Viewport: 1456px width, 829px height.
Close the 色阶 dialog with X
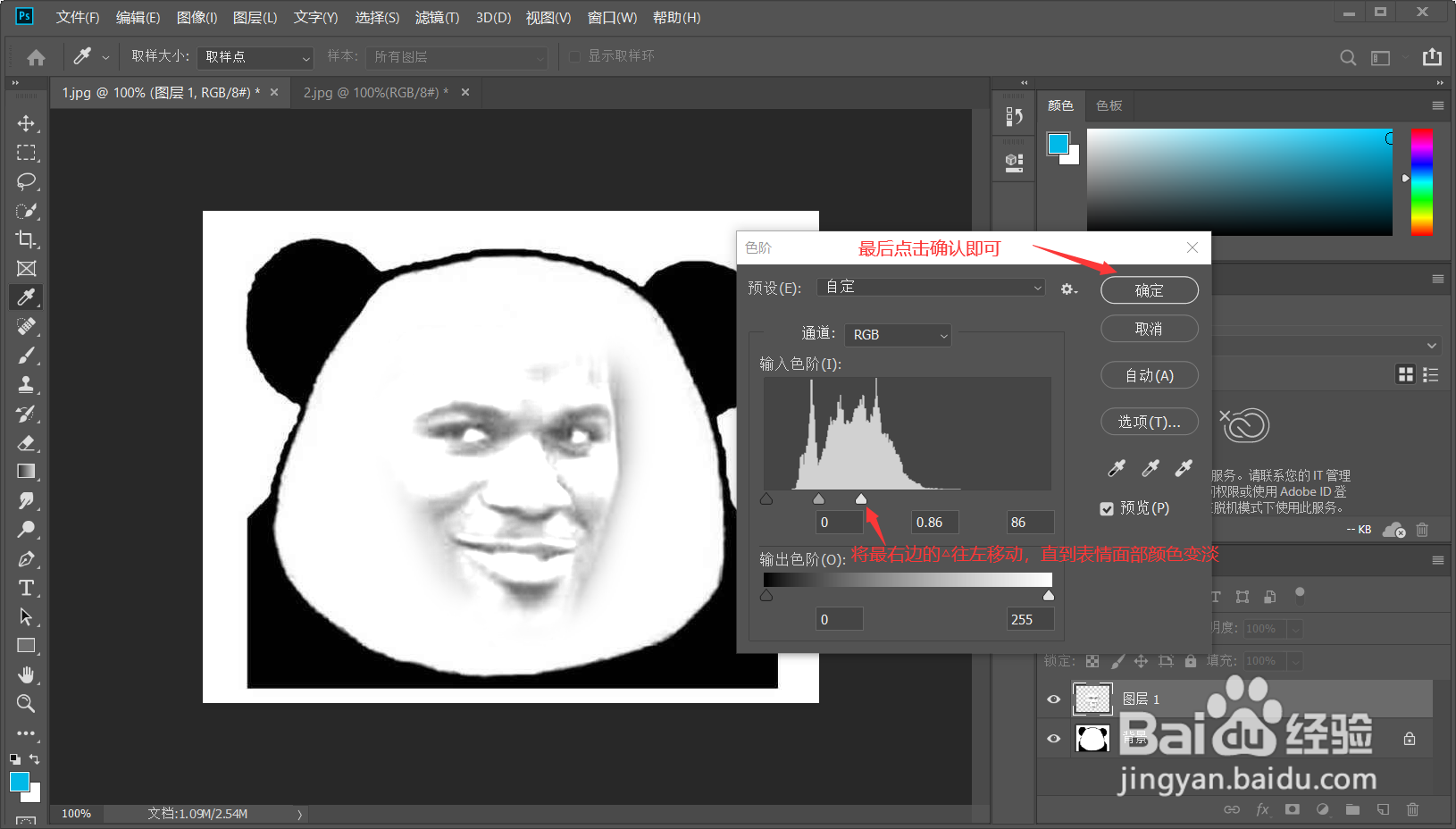tap(1192, 247)
